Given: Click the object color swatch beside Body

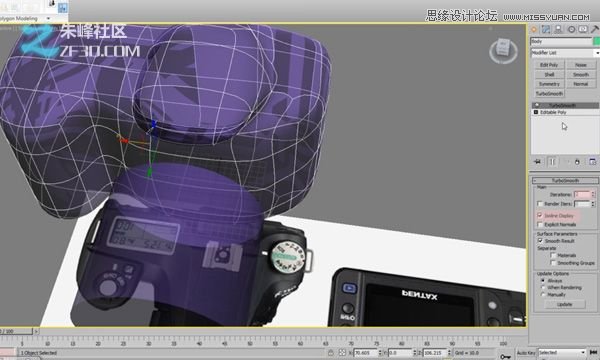Looking at the screenshot, I should click(597, 41).
